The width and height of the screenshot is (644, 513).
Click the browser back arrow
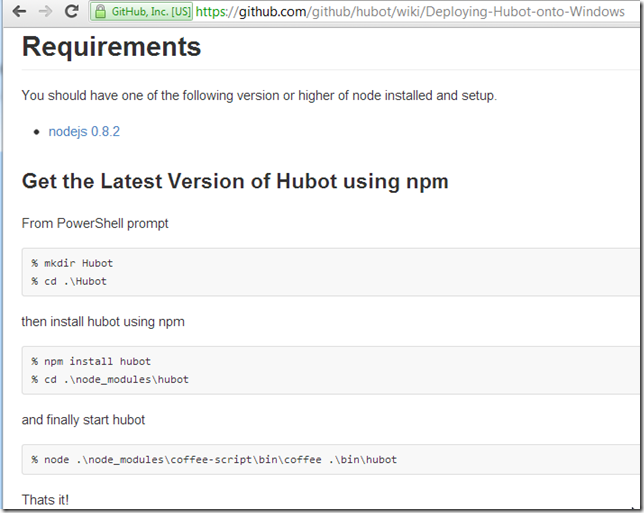point(19,12)
